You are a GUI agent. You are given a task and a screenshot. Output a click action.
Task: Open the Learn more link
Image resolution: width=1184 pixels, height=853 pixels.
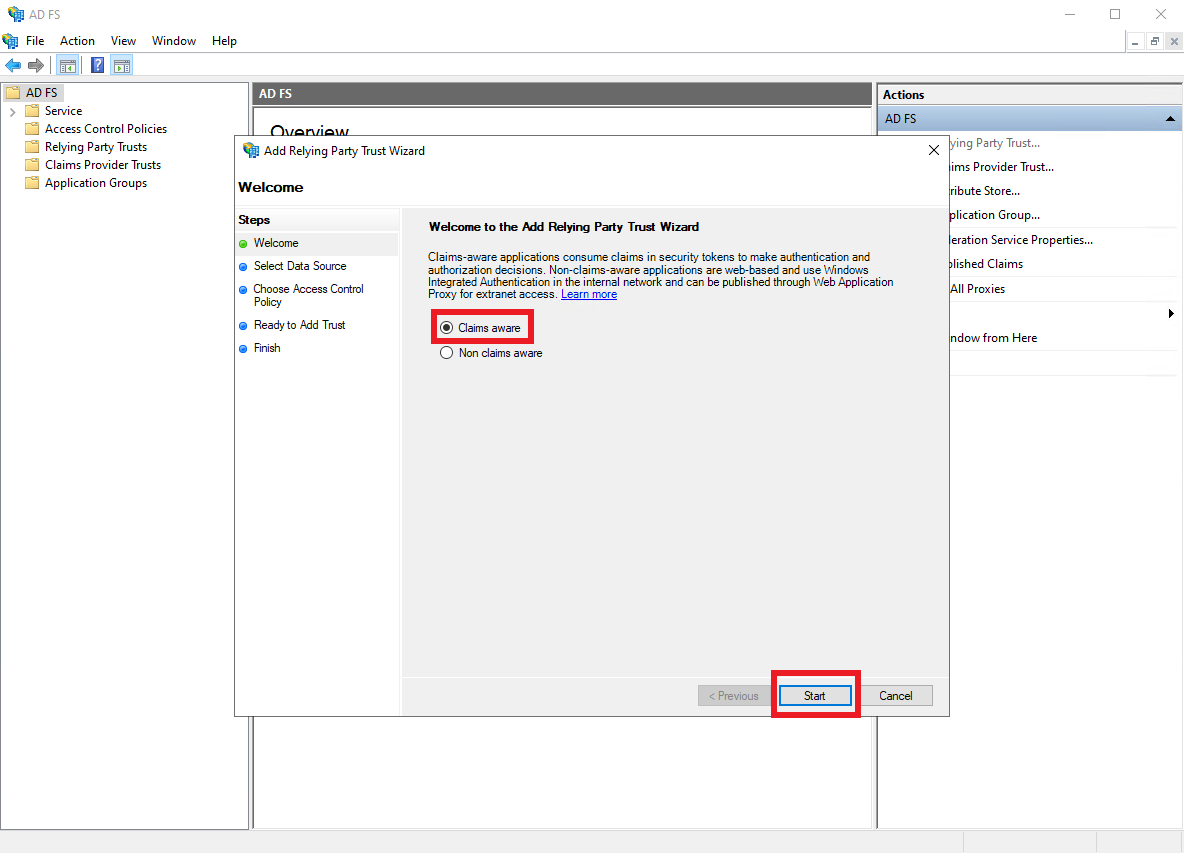coord(588,294)
